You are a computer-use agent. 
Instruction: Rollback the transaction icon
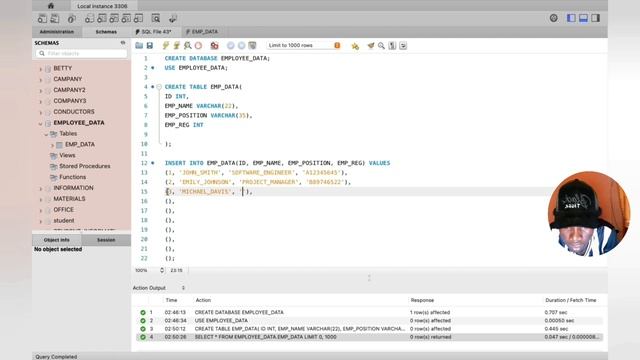(x=242, y=45)
